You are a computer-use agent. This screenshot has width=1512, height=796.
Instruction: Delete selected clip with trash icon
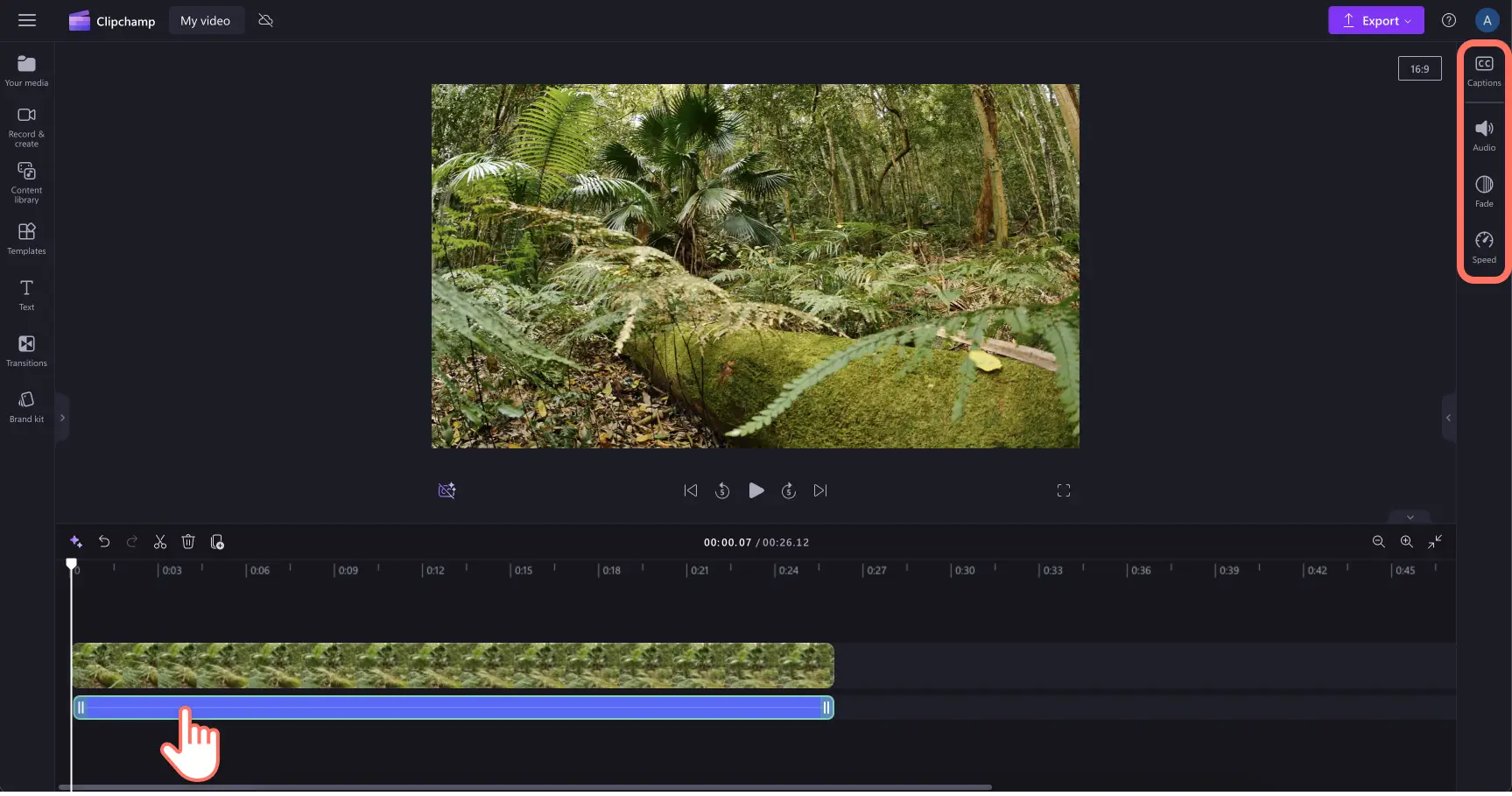click(188, 542)
